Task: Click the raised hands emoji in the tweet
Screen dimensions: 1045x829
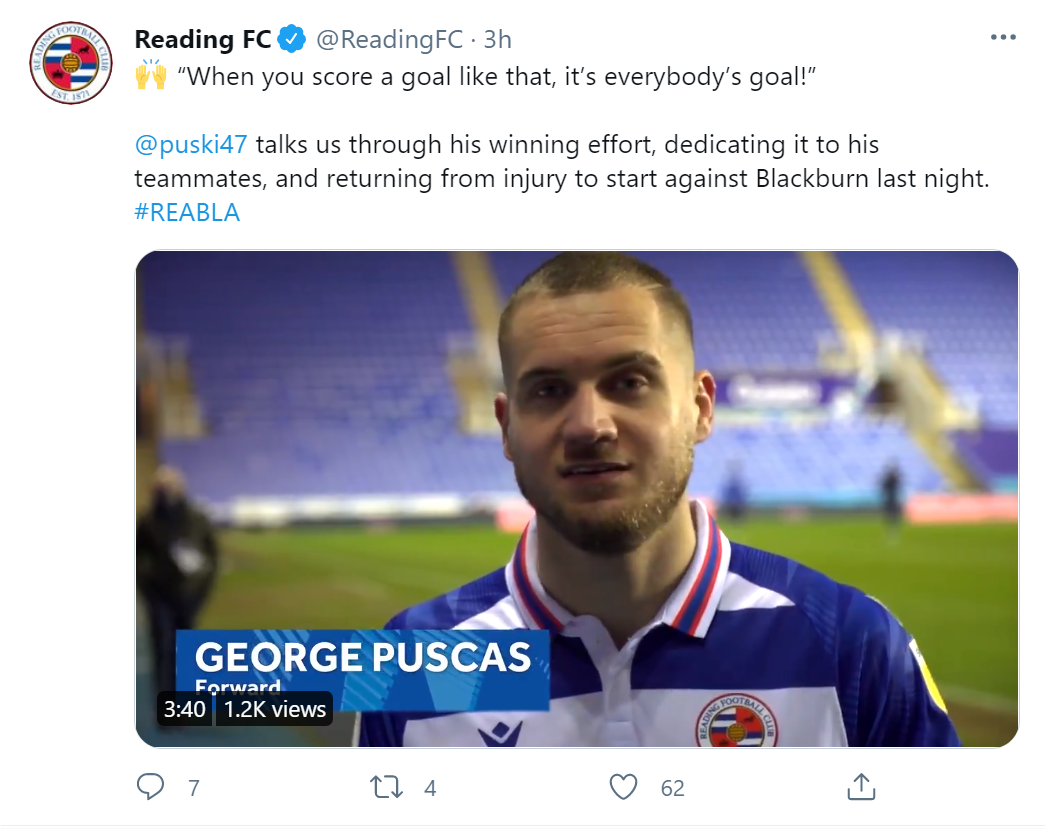Action: [x=151, y=76]
